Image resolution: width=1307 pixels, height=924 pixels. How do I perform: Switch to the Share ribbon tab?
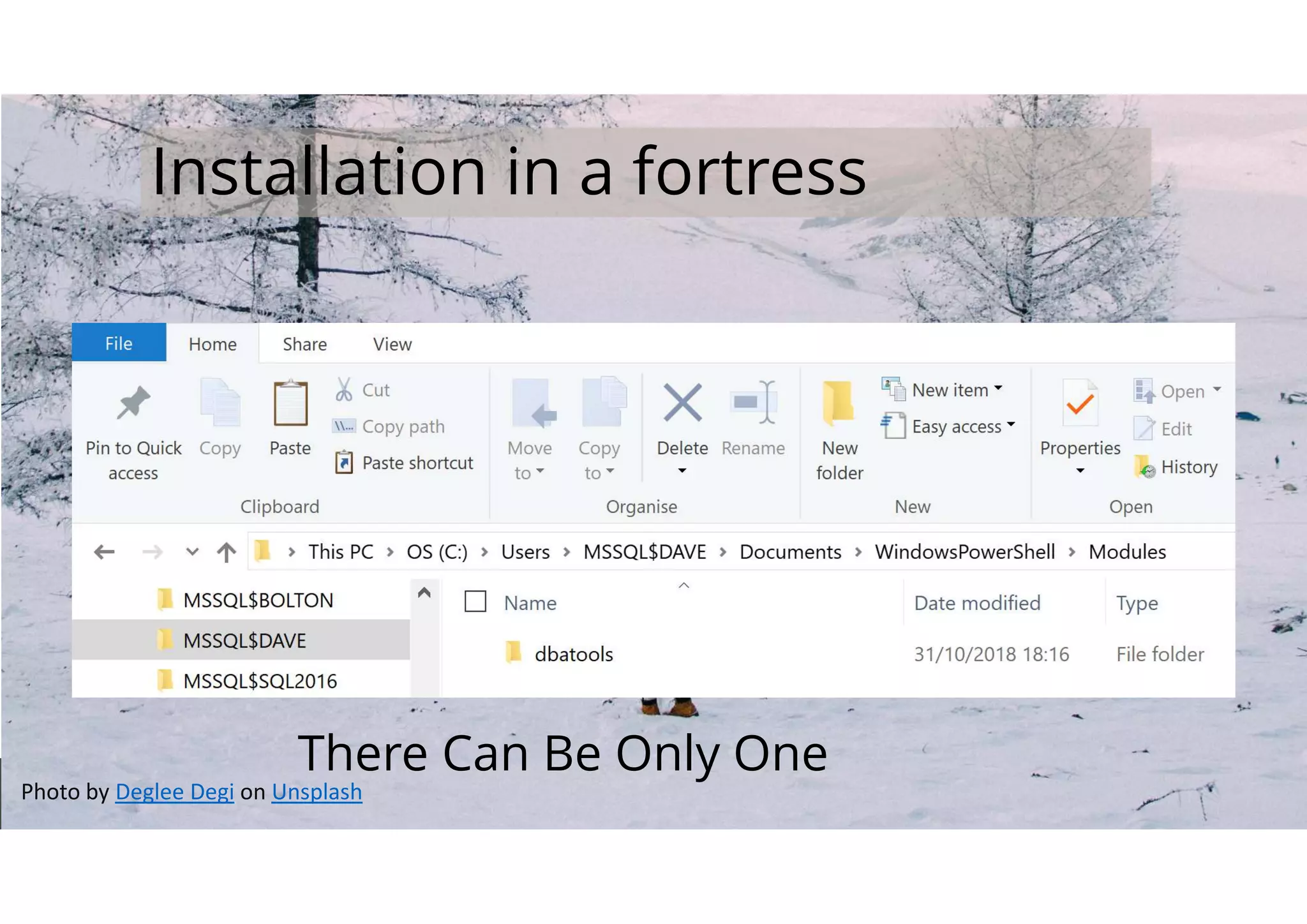[304, 345]
